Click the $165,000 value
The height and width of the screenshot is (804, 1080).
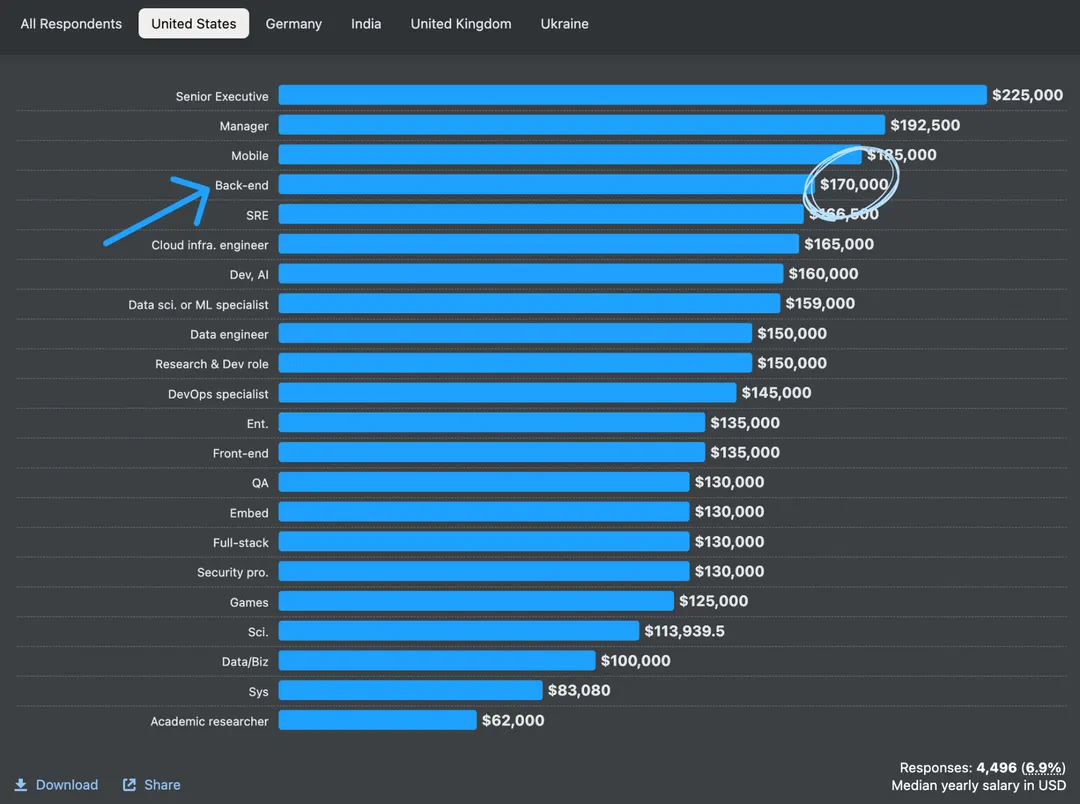tap(839, 244)
